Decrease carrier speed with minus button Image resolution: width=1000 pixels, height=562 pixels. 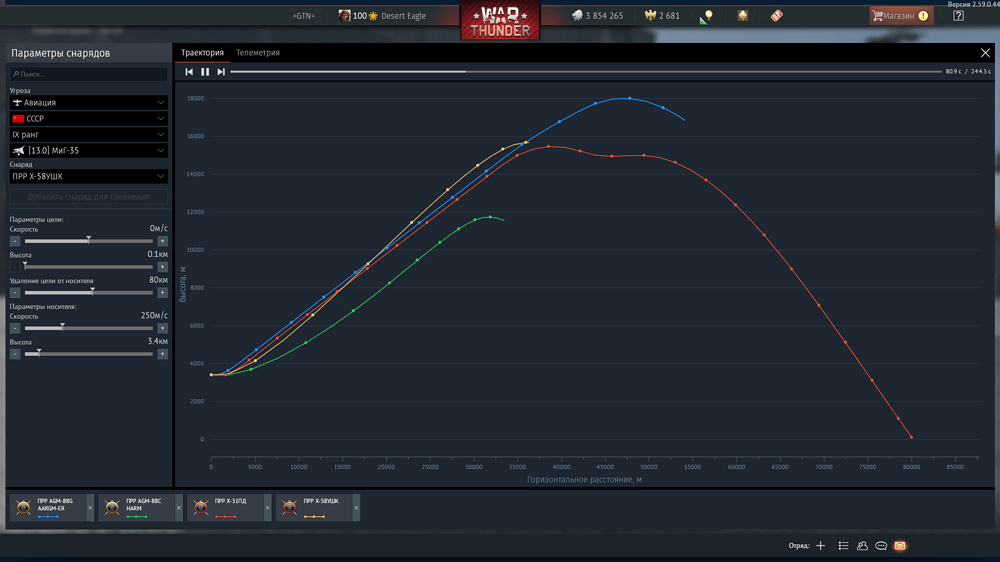[15, 328]
